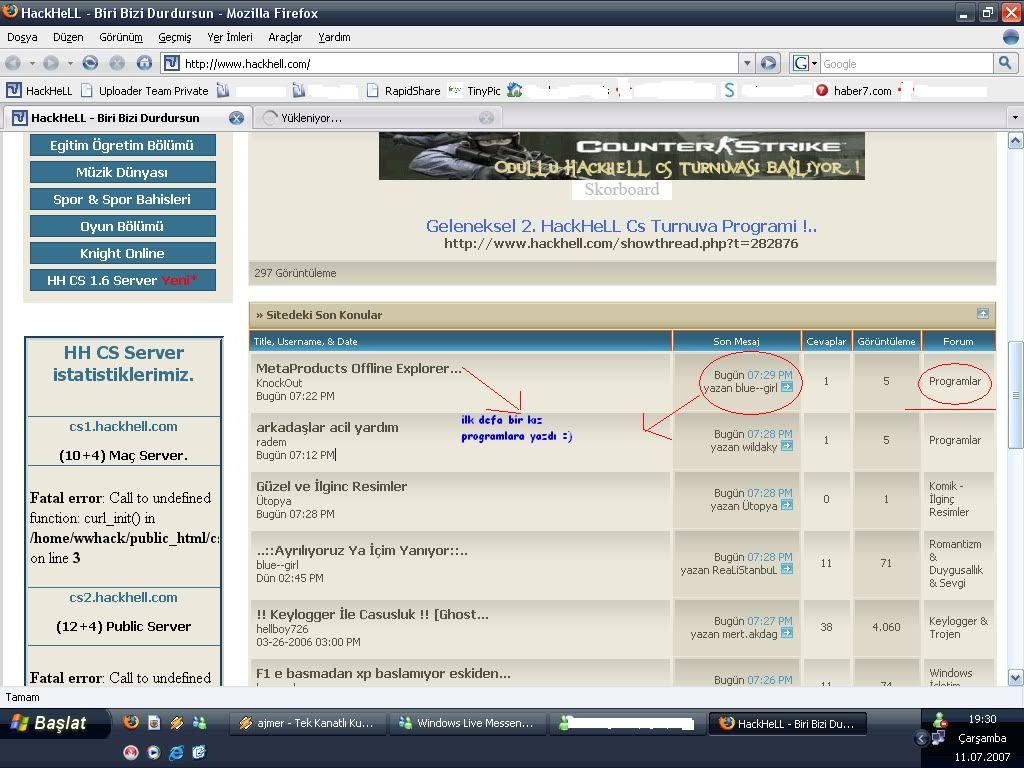Launch Messenger from Quick Launch
1024x768 pixels.
coord(199,722)
